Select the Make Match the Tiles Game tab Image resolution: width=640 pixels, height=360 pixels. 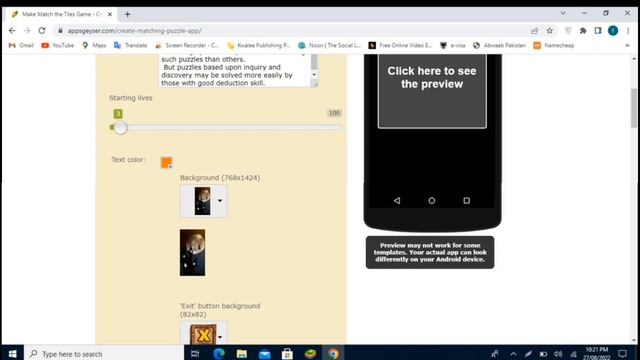point(62,14)
